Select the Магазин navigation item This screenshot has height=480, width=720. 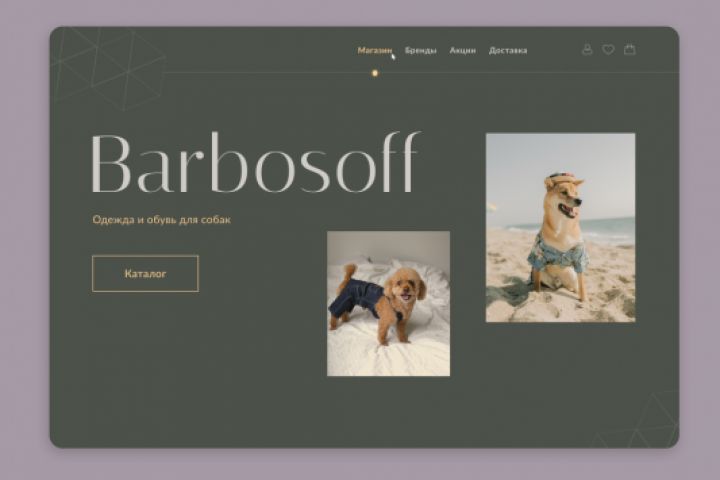(x=375, y=51)
